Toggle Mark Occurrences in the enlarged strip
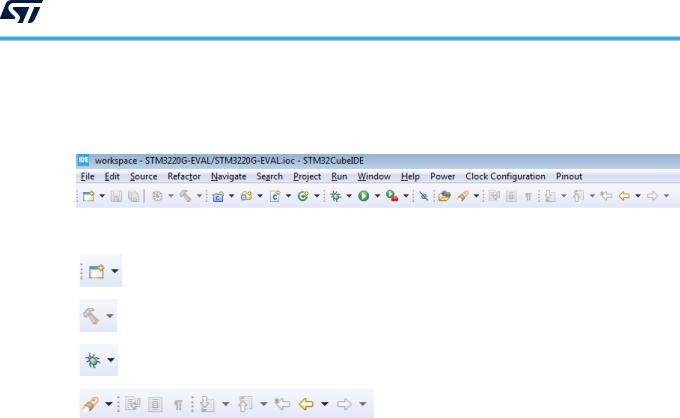Viewport: 680px width, 418px height. 133,404
